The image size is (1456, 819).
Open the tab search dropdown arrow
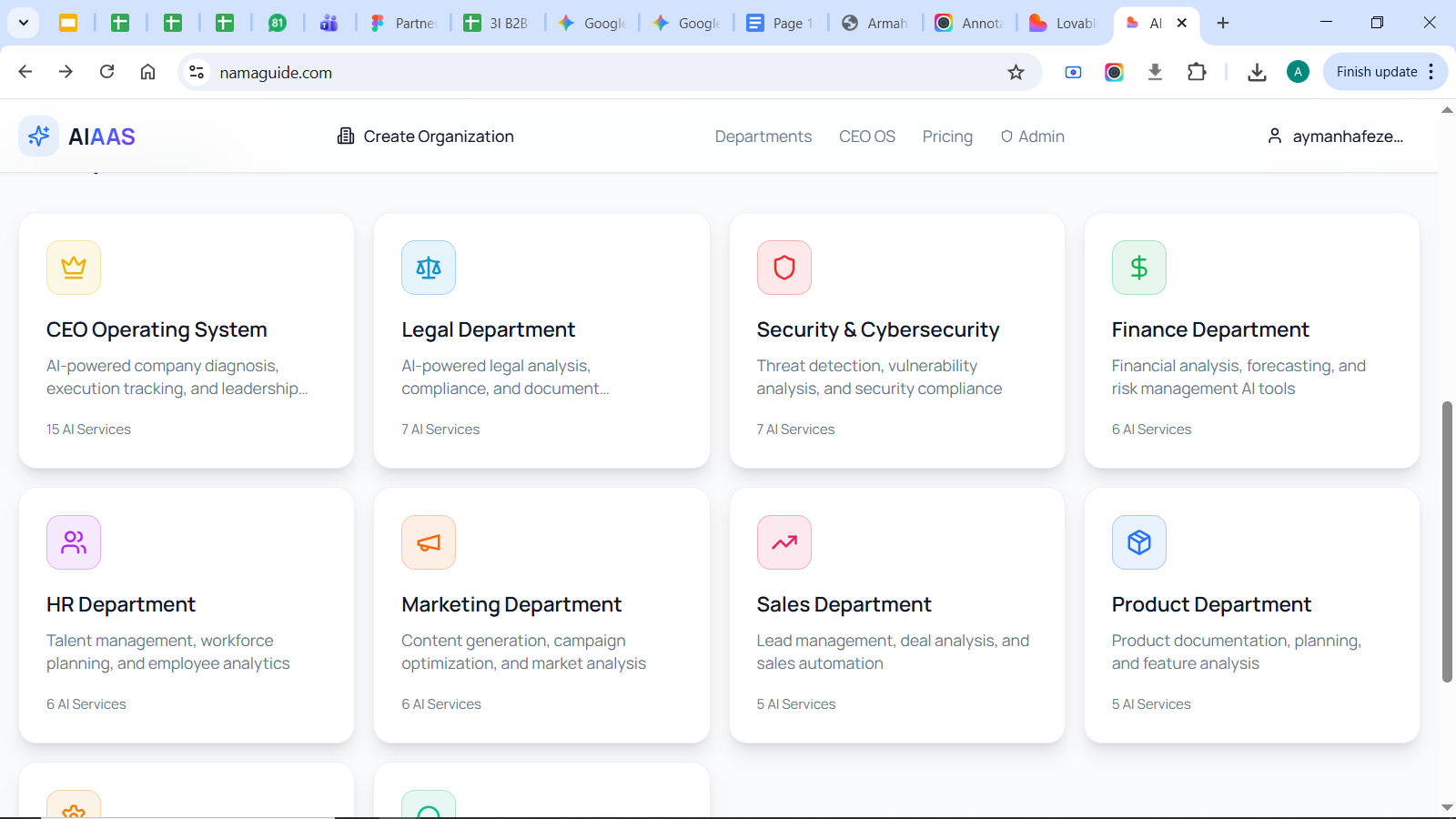coord(24,23)
